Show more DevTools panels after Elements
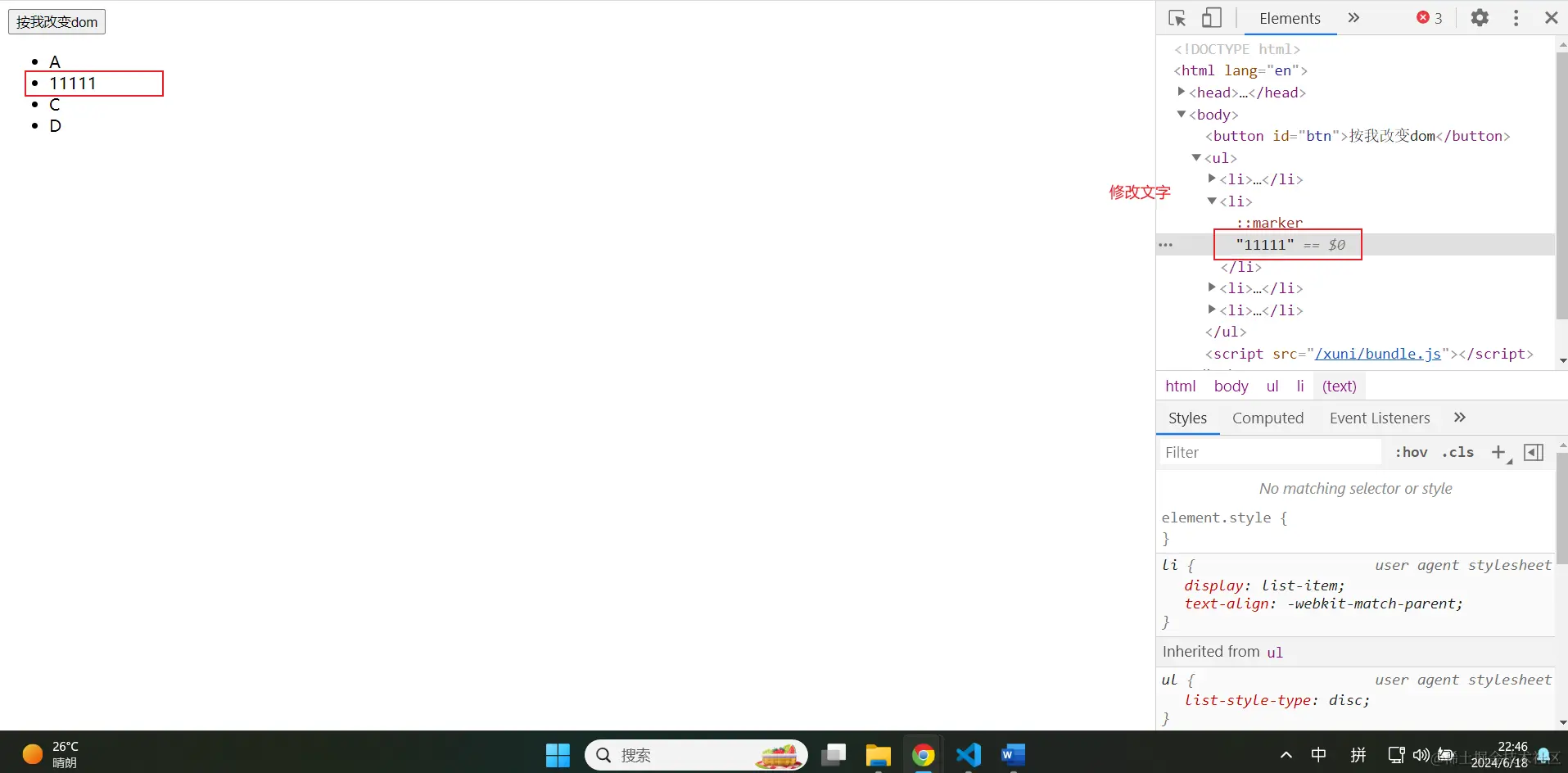 tap(1353, 18)
